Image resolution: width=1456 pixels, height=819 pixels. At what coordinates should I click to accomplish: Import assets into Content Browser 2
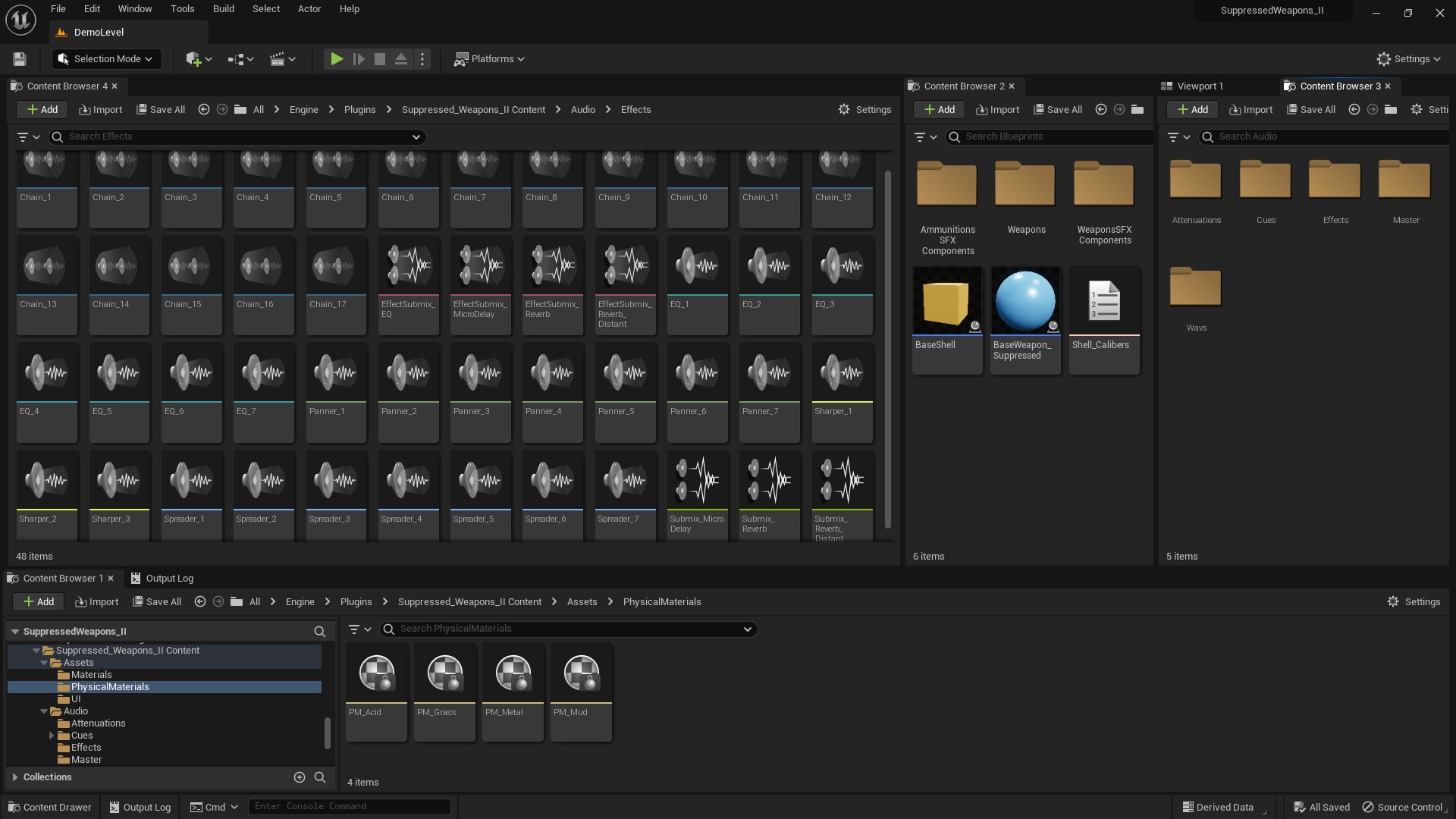(996, 109)
